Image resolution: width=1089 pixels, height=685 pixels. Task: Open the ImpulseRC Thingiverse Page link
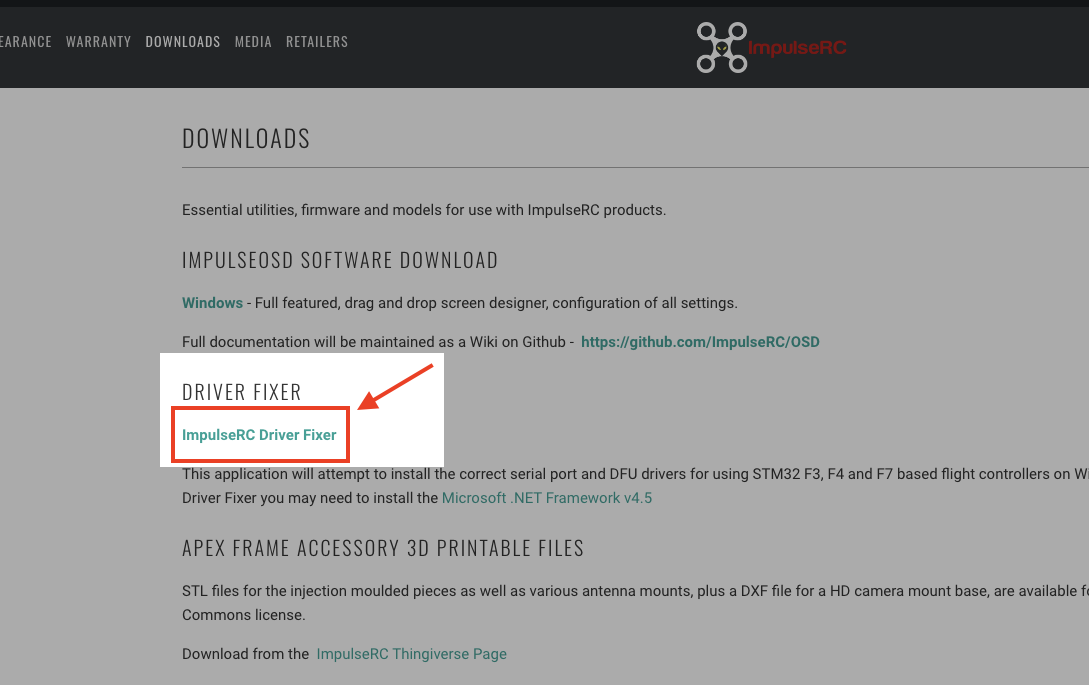tap(411, 654)
